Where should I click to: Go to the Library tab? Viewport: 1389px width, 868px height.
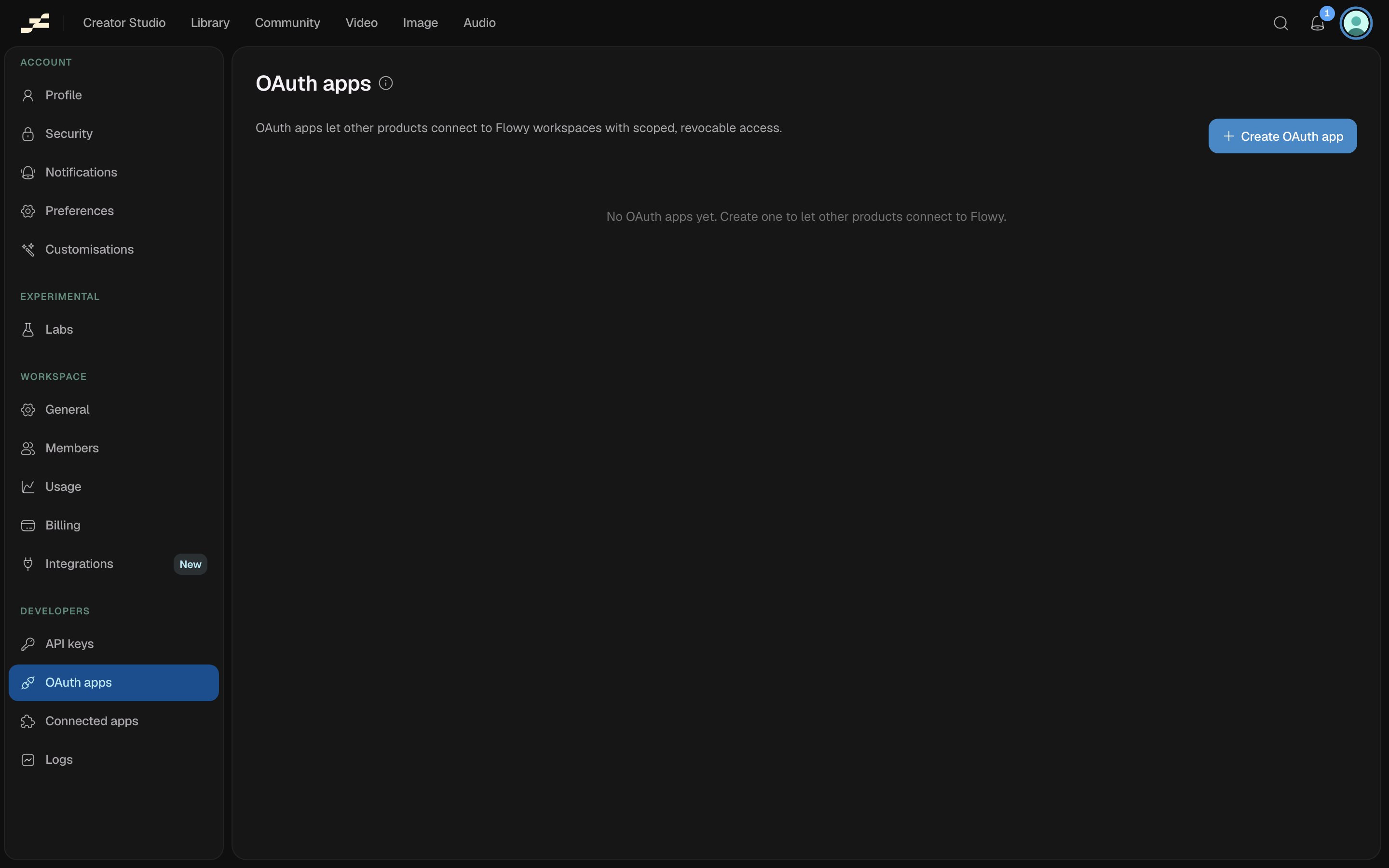[x=210, y=23]
